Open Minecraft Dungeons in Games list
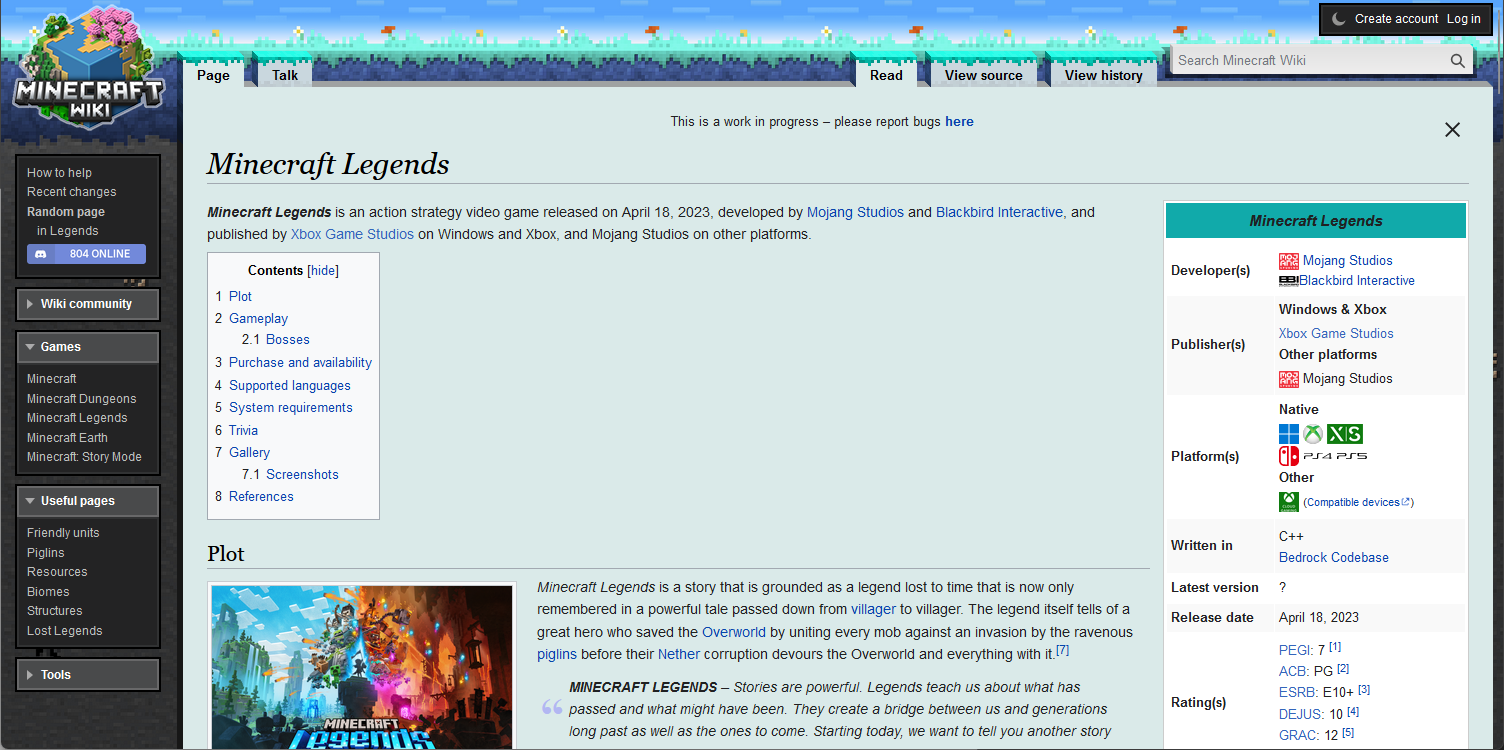This screenshot has width=1504, height=750. [82, 399]
